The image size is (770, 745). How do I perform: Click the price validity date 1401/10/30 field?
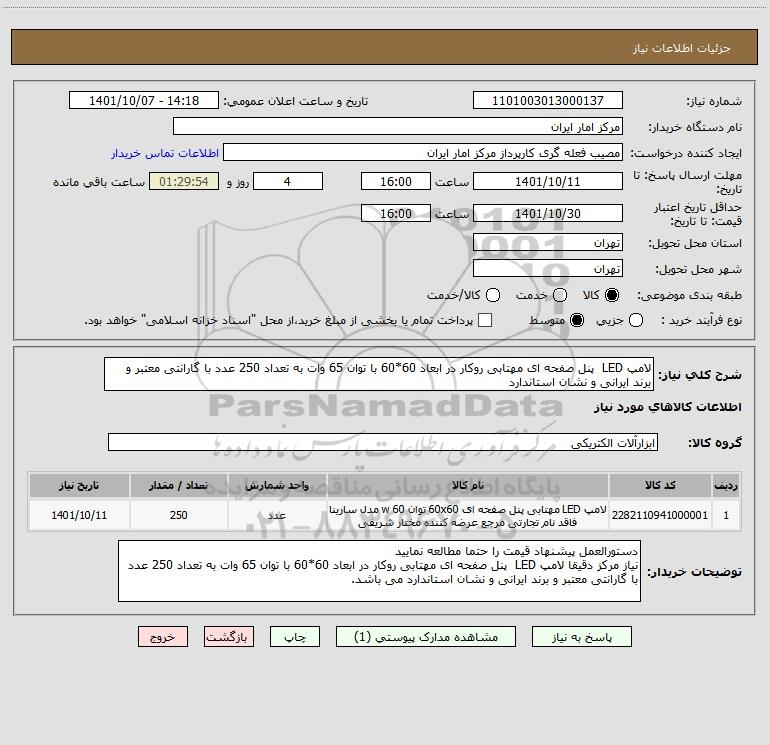tap(548, 213)
